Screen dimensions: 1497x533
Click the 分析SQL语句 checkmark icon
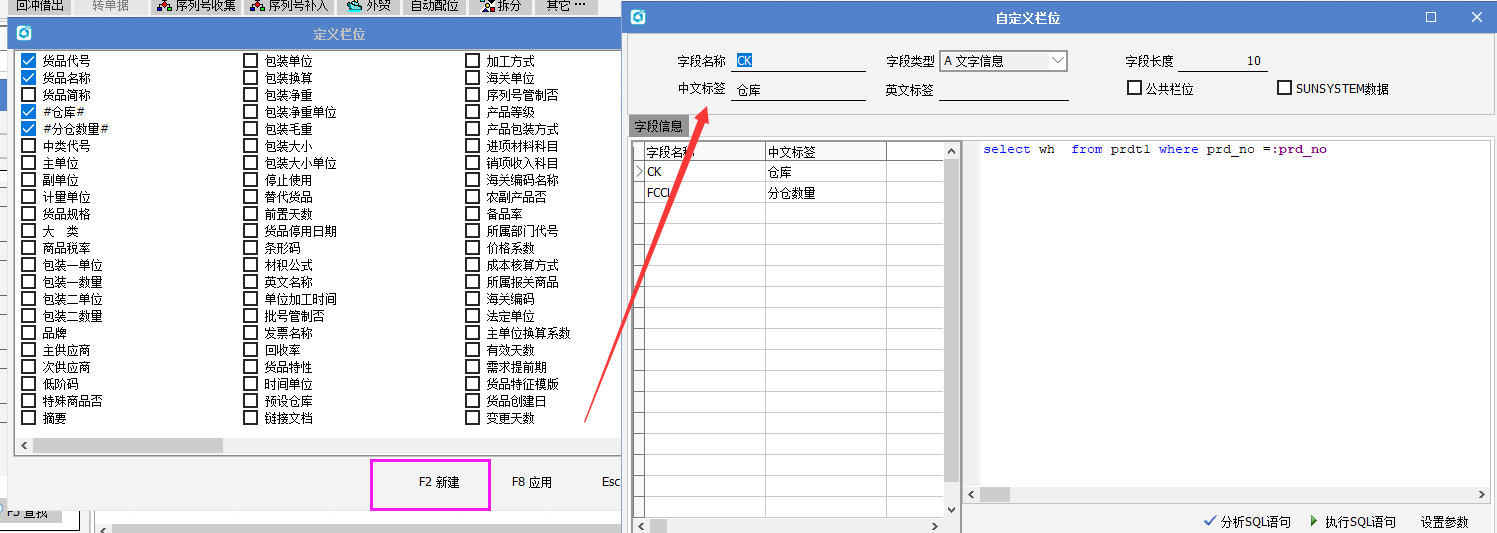click(x=1211, y=521)
